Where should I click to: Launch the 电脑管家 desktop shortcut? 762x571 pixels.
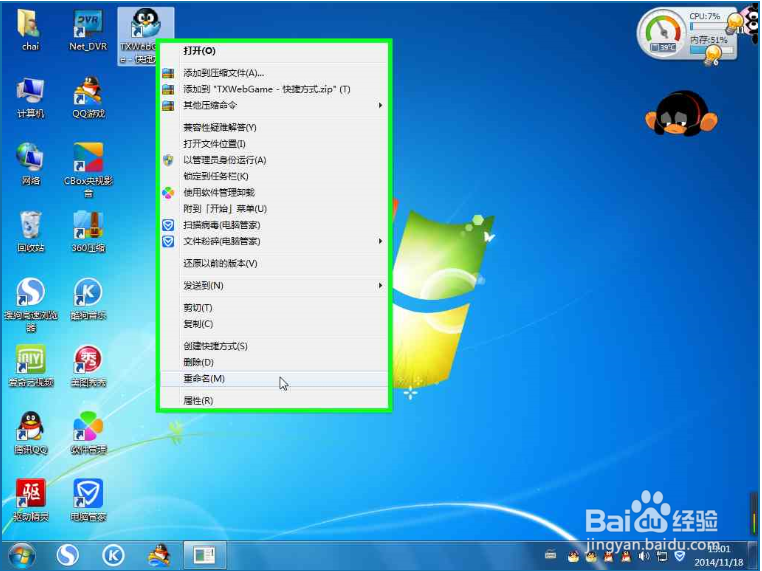tap(88, 500)
